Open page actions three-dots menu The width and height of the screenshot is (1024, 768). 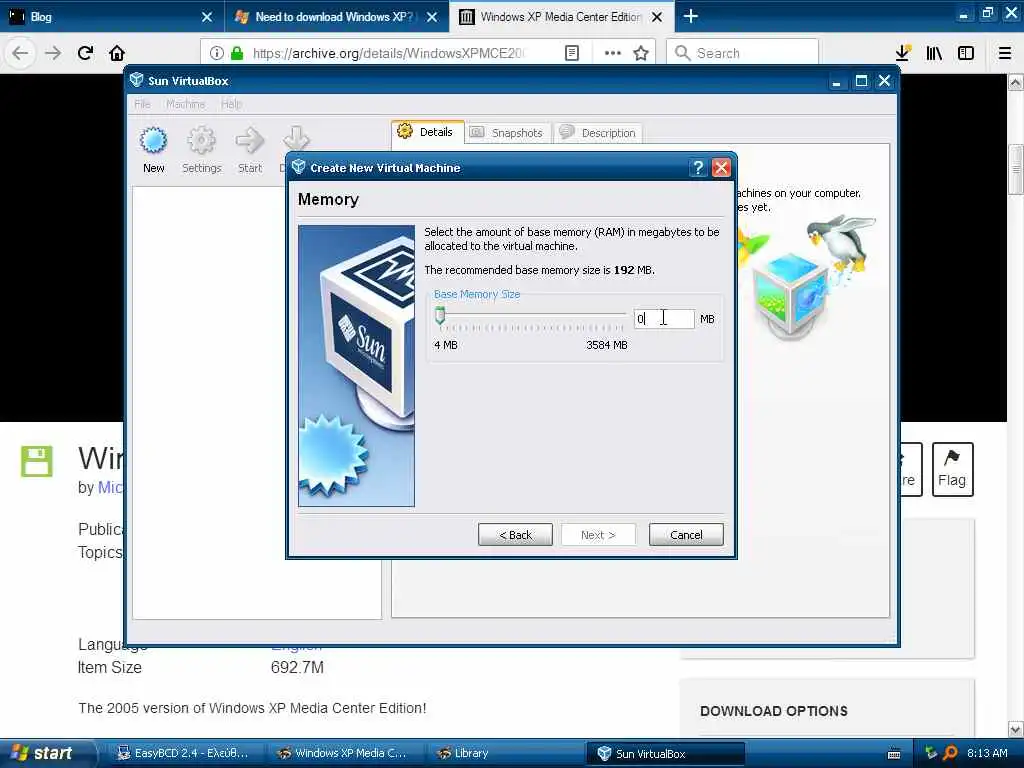(613, 53)
